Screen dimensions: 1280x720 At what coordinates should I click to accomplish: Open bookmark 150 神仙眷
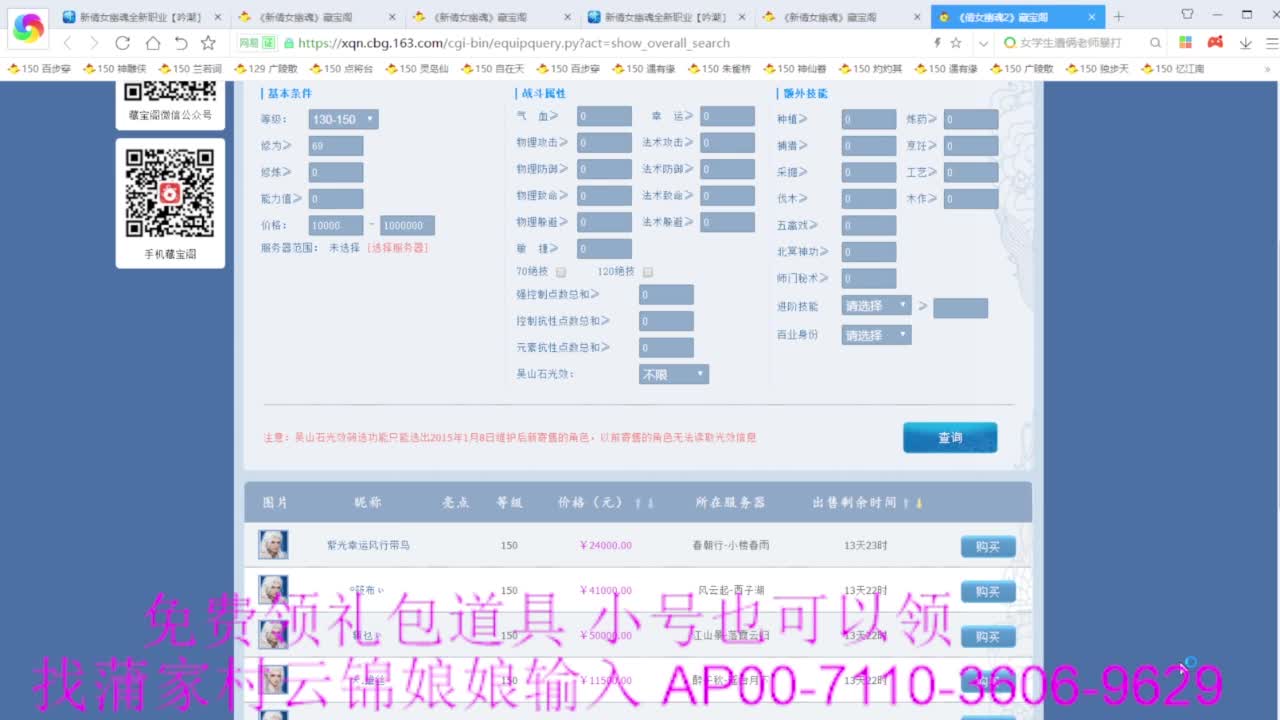pyautogui.click(x=794, y=69)
